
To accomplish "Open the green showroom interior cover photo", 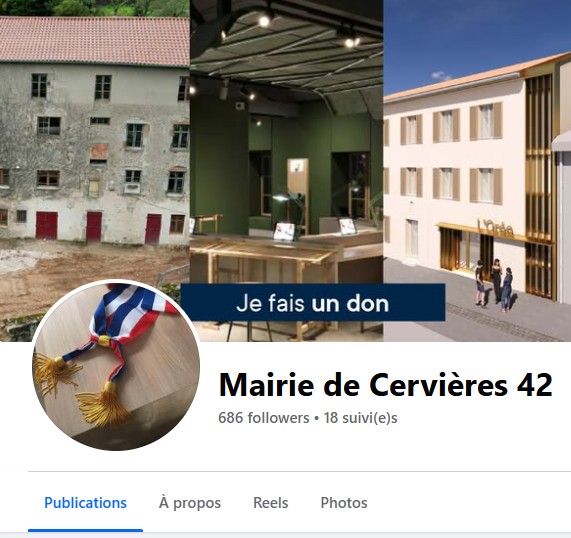I will [x=286, y=146].
